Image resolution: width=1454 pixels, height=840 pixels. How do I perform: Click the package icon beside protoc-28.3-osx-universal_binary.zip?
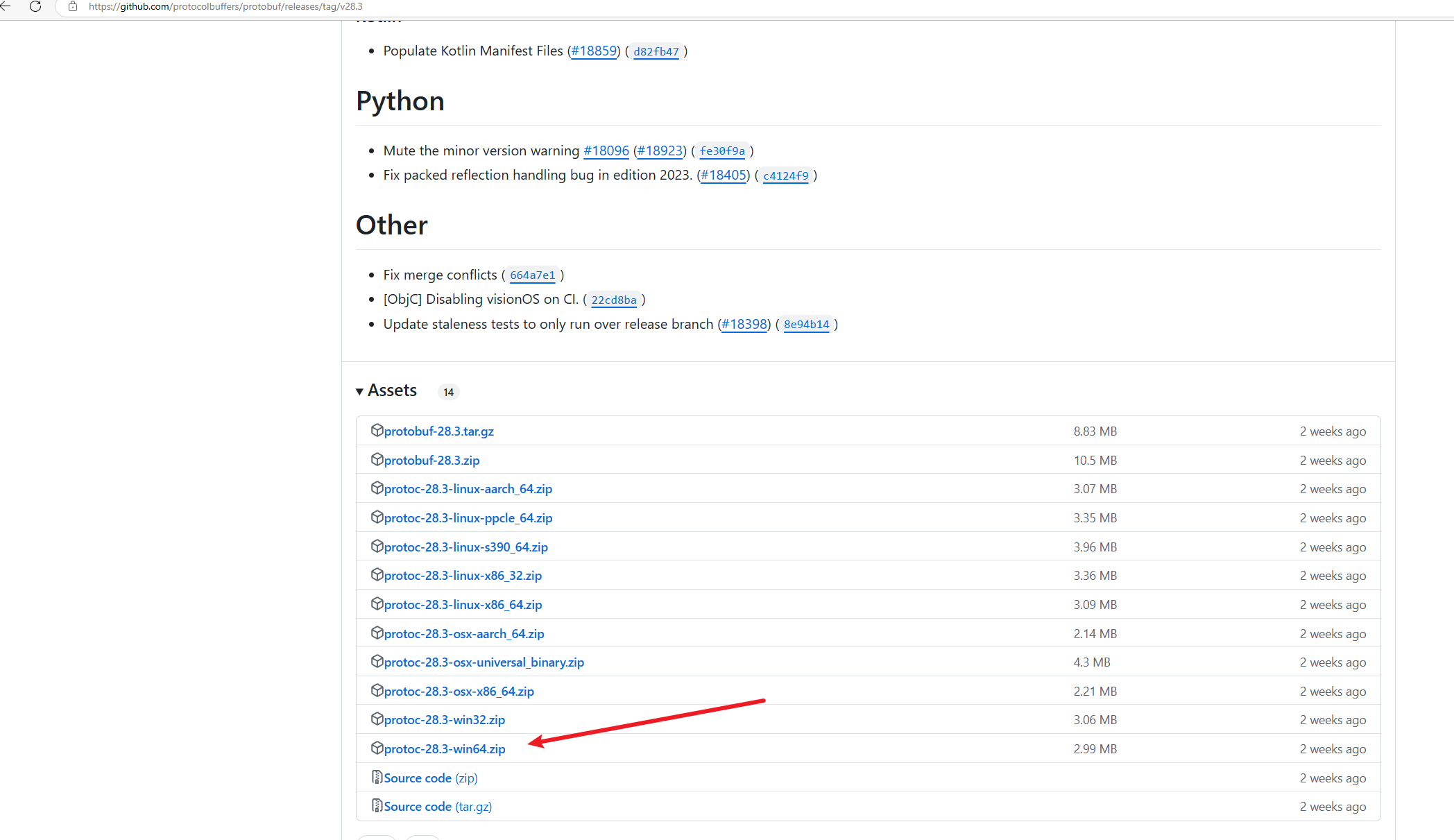(x=377, y=661)
